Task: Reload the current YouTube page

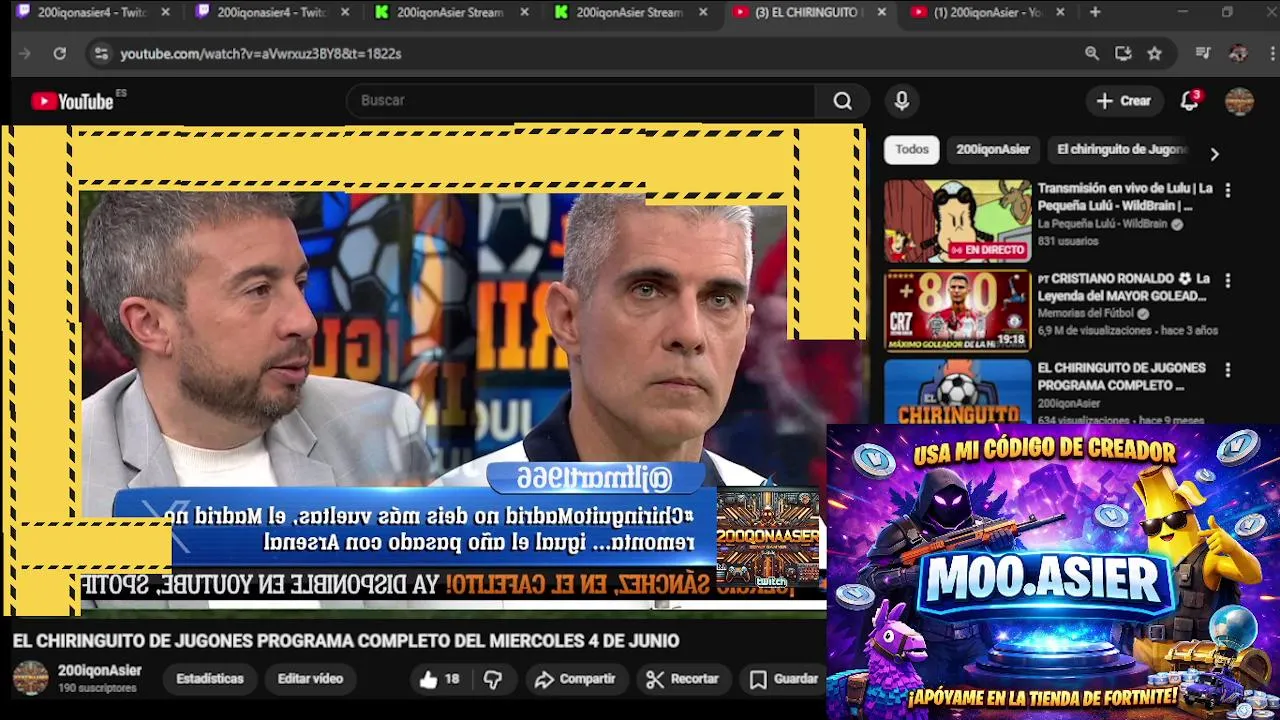Action: click(60, 53)
